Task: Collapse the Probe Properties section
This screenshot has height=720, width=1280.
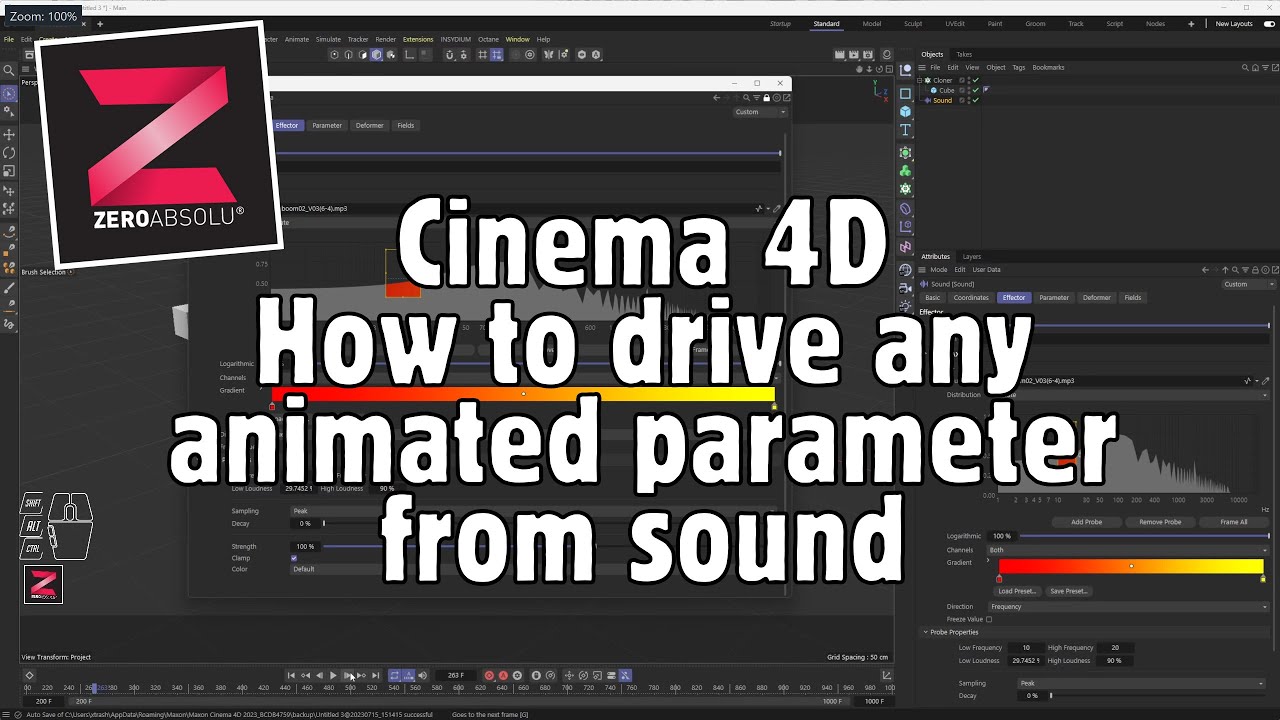Action: coord(925,633)
